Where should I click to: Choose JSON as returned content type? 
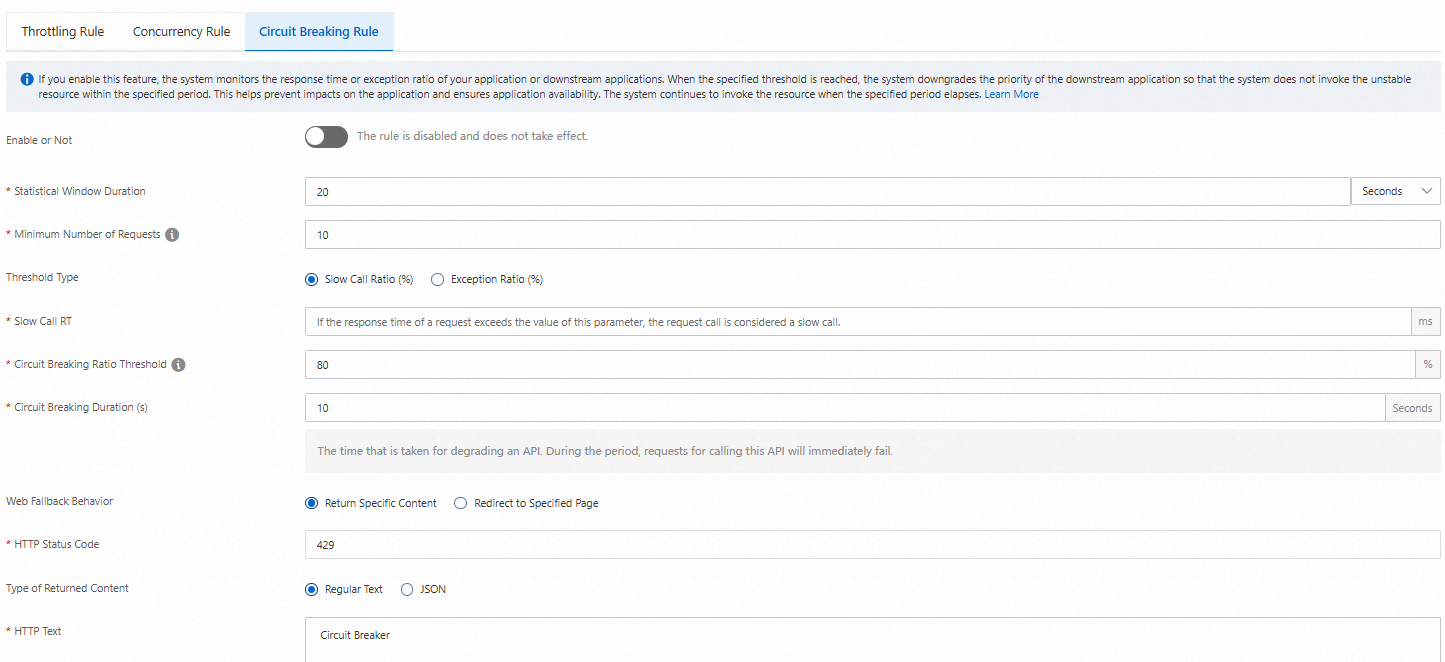(407, 590)
